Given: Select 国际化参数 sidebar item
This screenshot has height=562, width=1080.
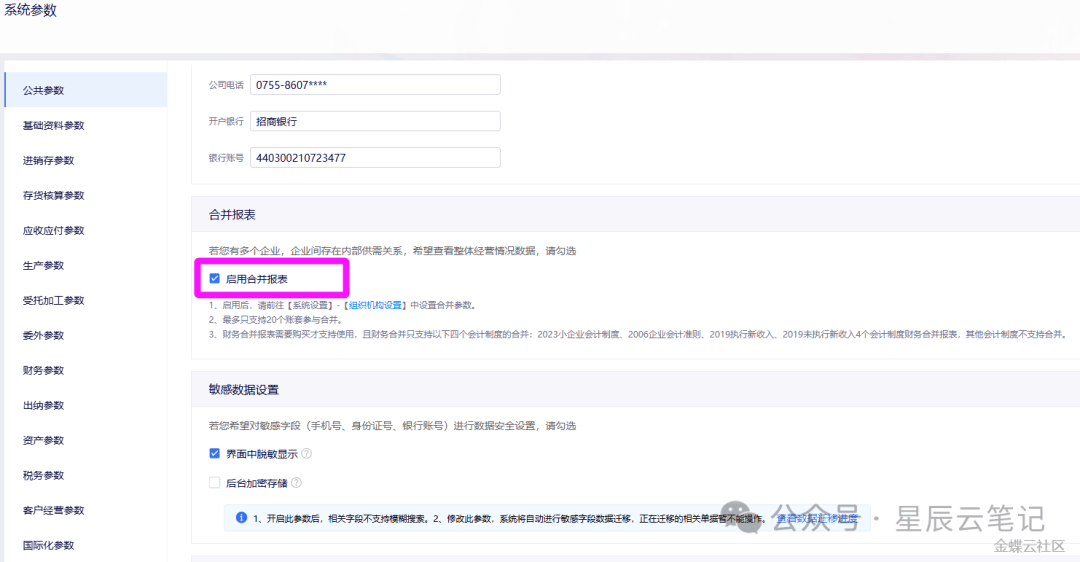Looking at the screenshot, I should tap(49, 545).
